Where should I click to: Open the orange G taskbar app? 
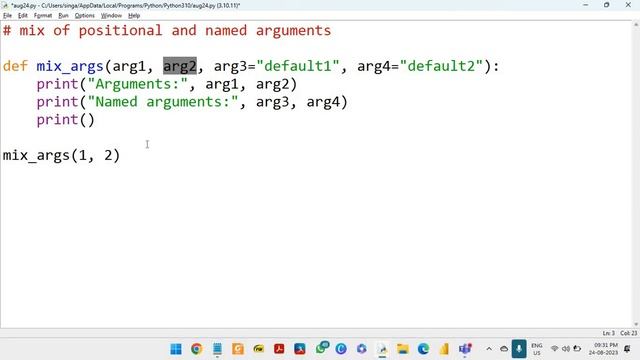[238, 349]
